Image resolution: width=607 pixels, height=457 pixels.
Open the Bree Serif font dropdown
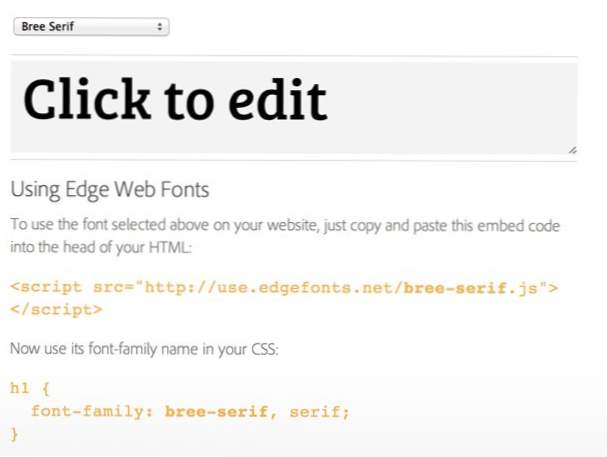pos(91,27)
